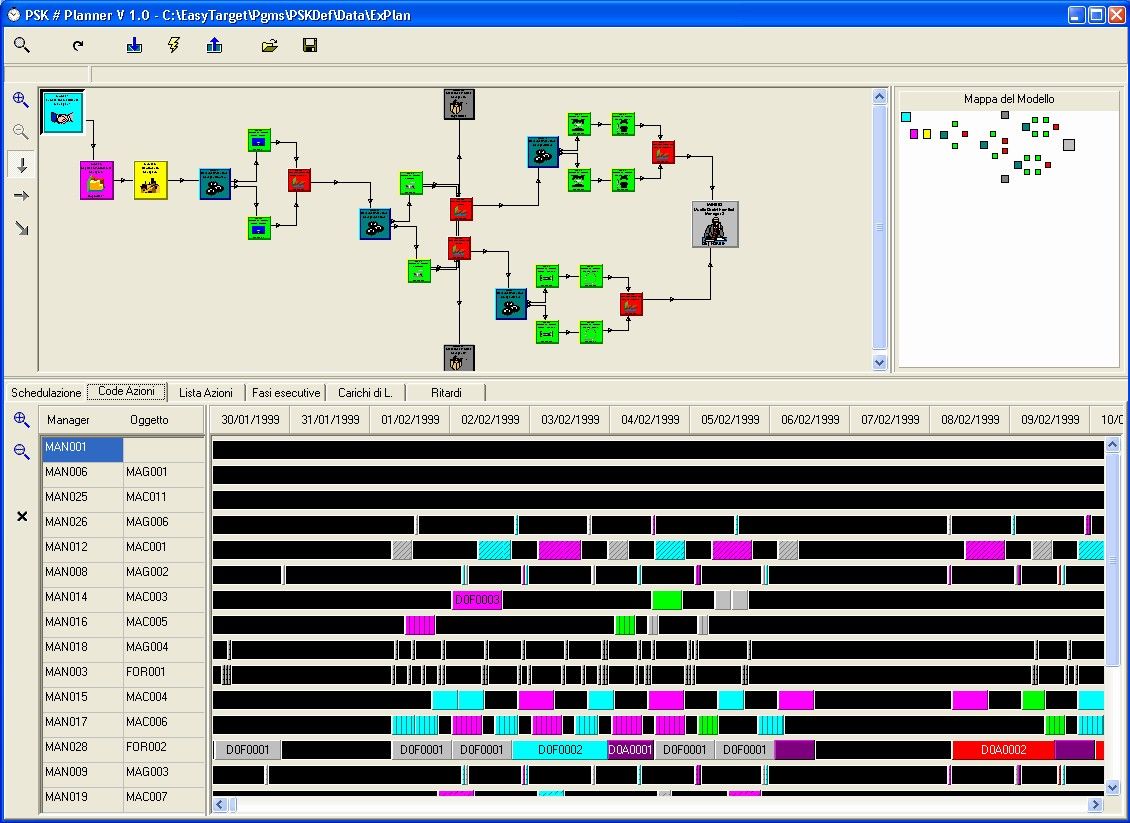The height and width of the screenshot is (823, 1130).
Task: Save the plan with the floppy disk icon
Action: (310, 45)
